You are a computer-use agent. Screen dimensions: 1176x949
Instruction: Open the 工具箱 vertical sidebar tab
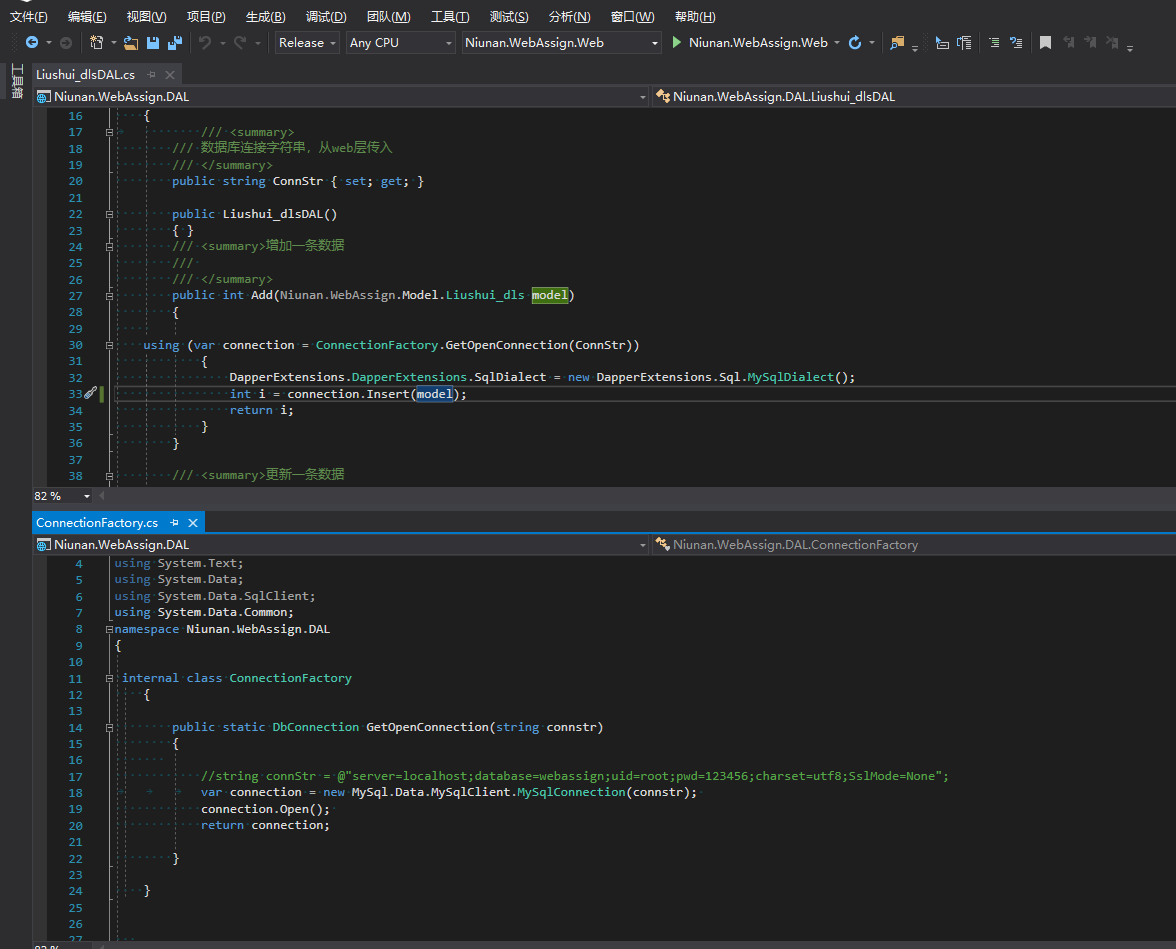pyautogui.click(x=17, y=80)
